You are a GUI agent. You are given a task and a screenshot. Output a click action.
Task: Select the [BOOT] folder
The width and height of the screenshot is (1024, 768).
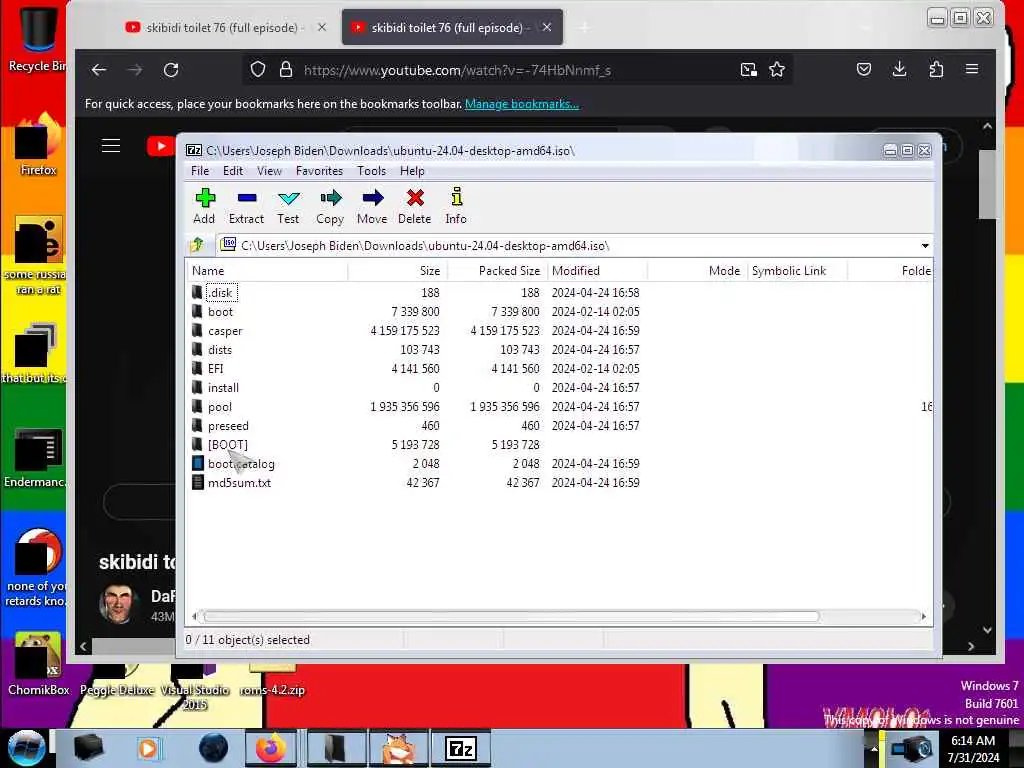coord(227,445)
